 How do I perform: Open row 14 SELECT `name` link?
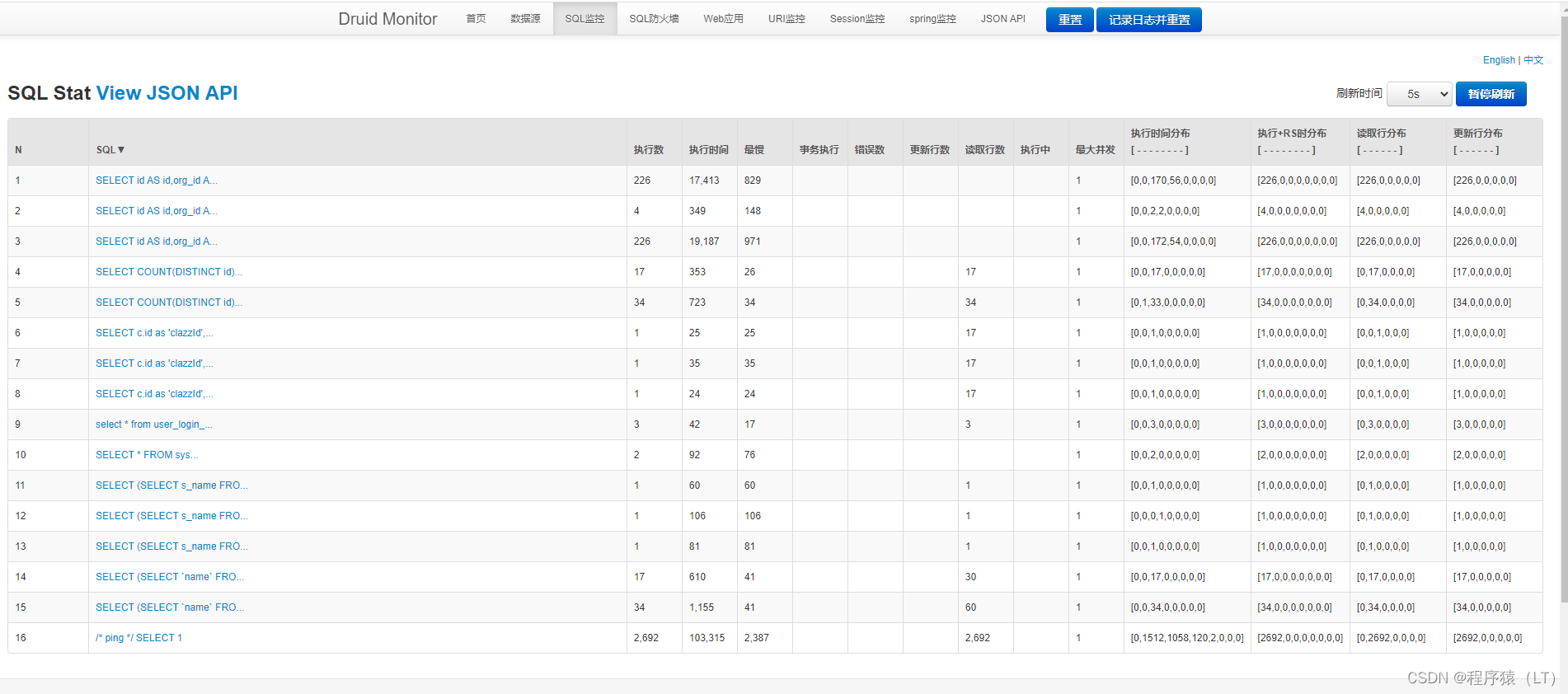[169, 577]
